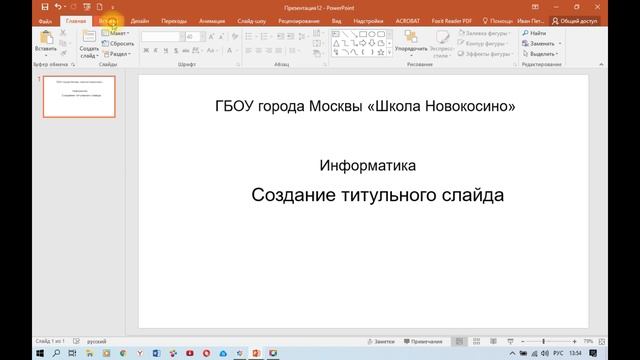Click the Найти find button

pyautogui.click(x=534, y=33)
